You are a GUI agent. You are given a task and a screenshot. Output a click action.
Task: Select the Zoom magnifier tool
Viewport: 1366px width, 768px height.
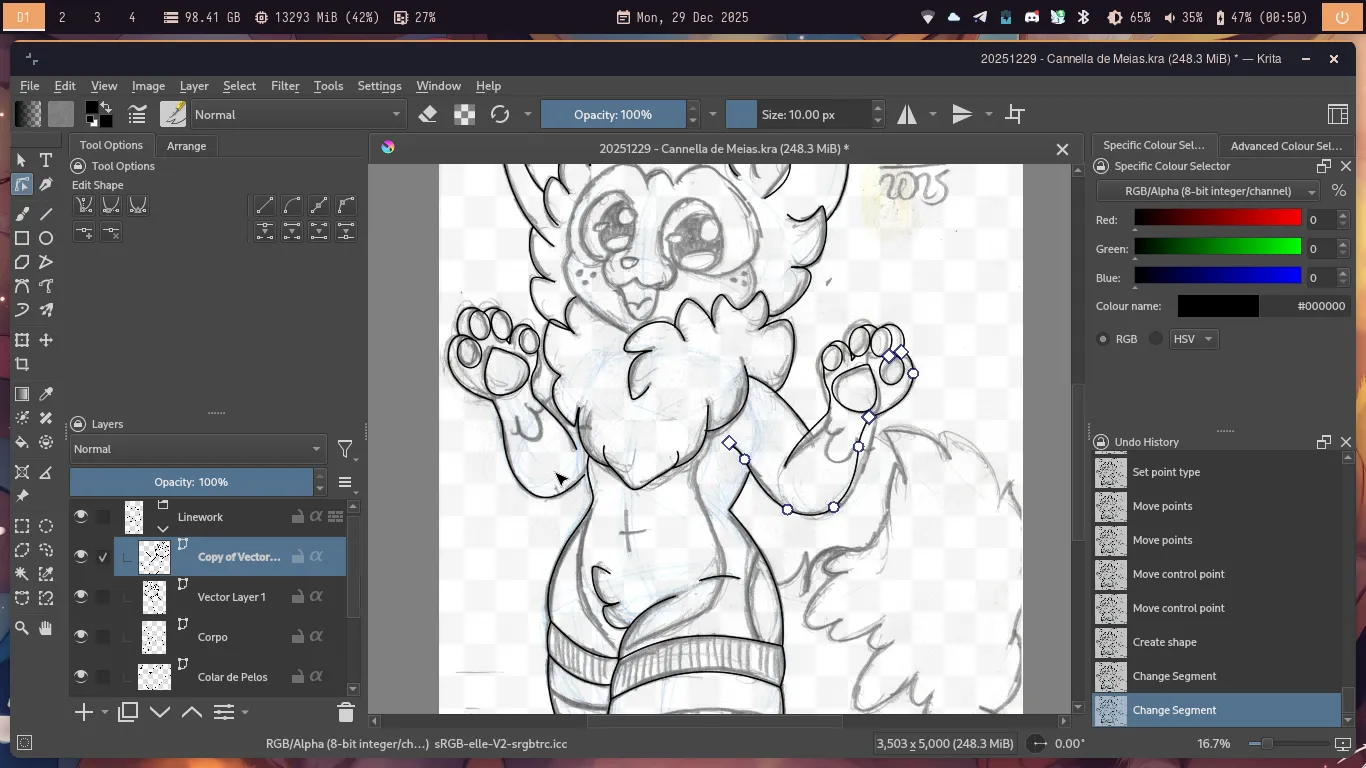pos(22,628)
